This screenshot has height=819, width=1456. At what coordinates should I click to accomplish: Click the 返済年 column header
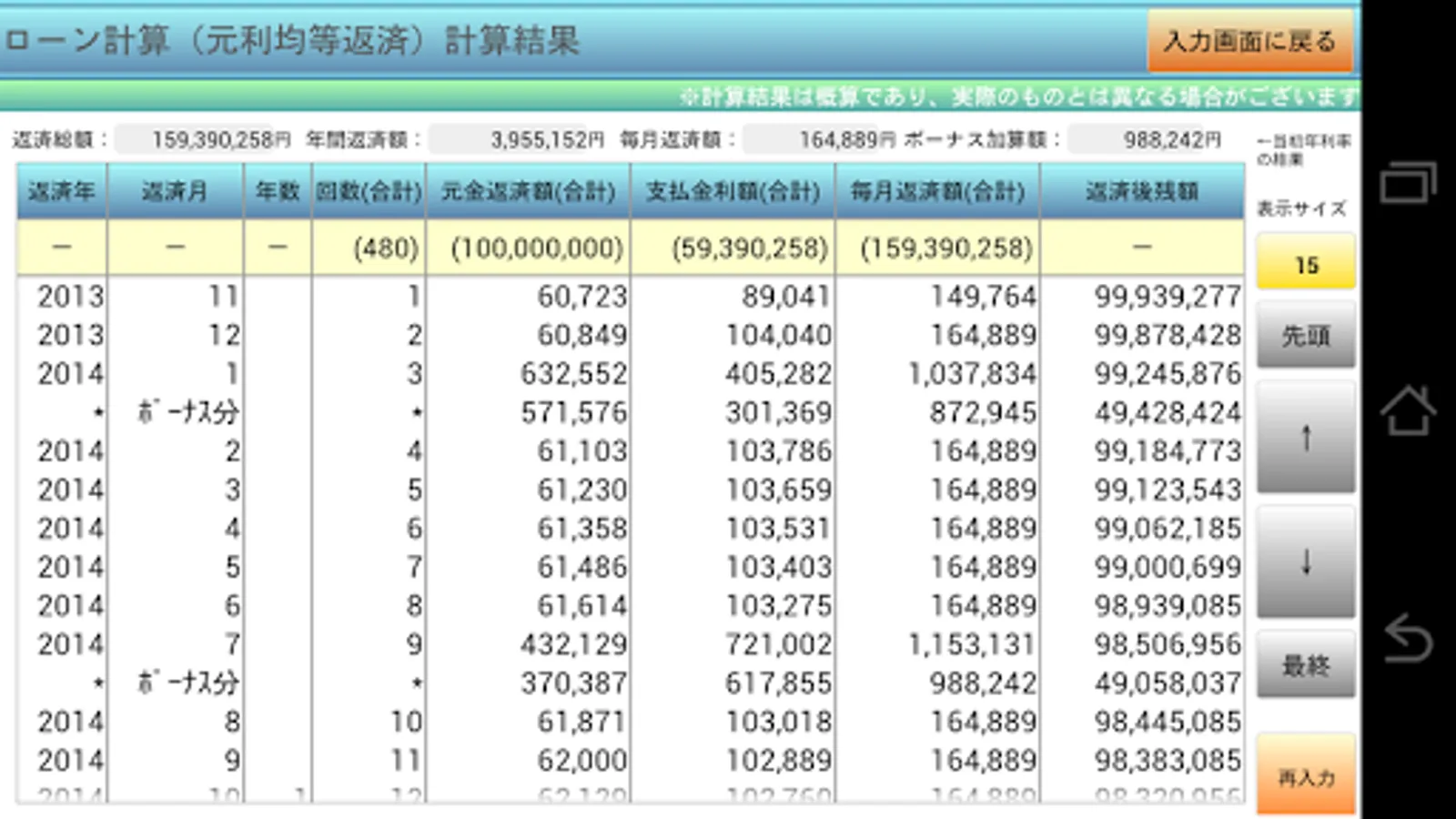tap(62, 191)
